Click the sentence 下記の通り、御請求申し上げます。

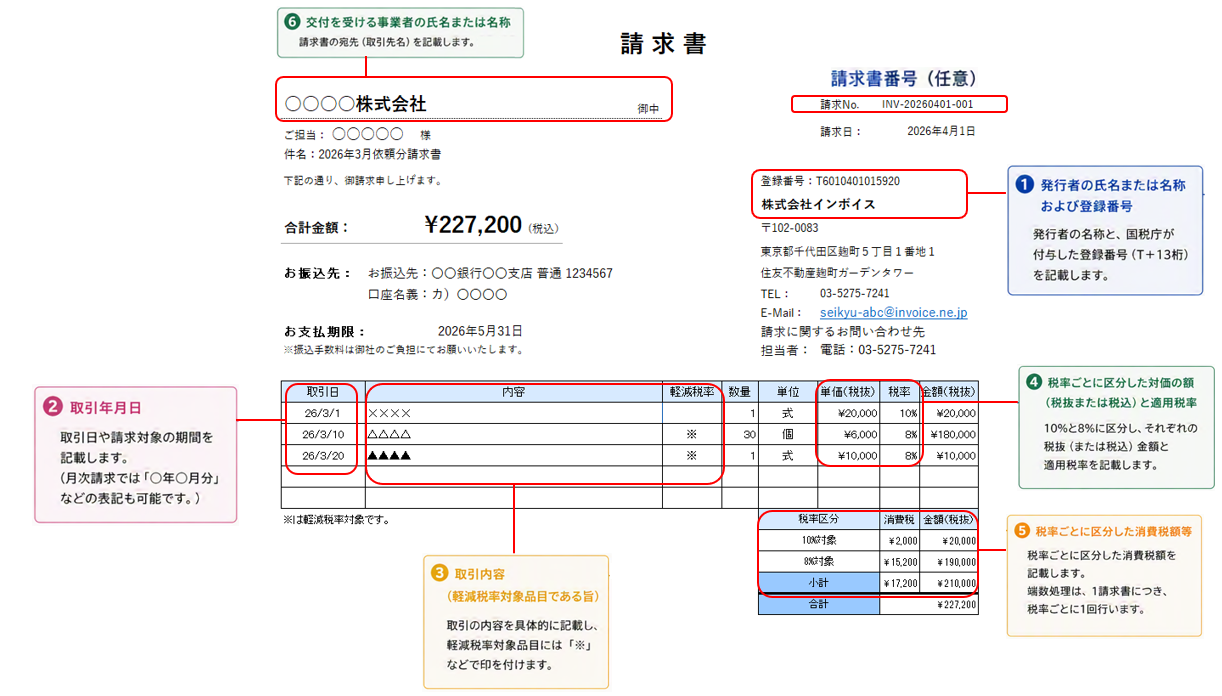(x=363, y=181)
